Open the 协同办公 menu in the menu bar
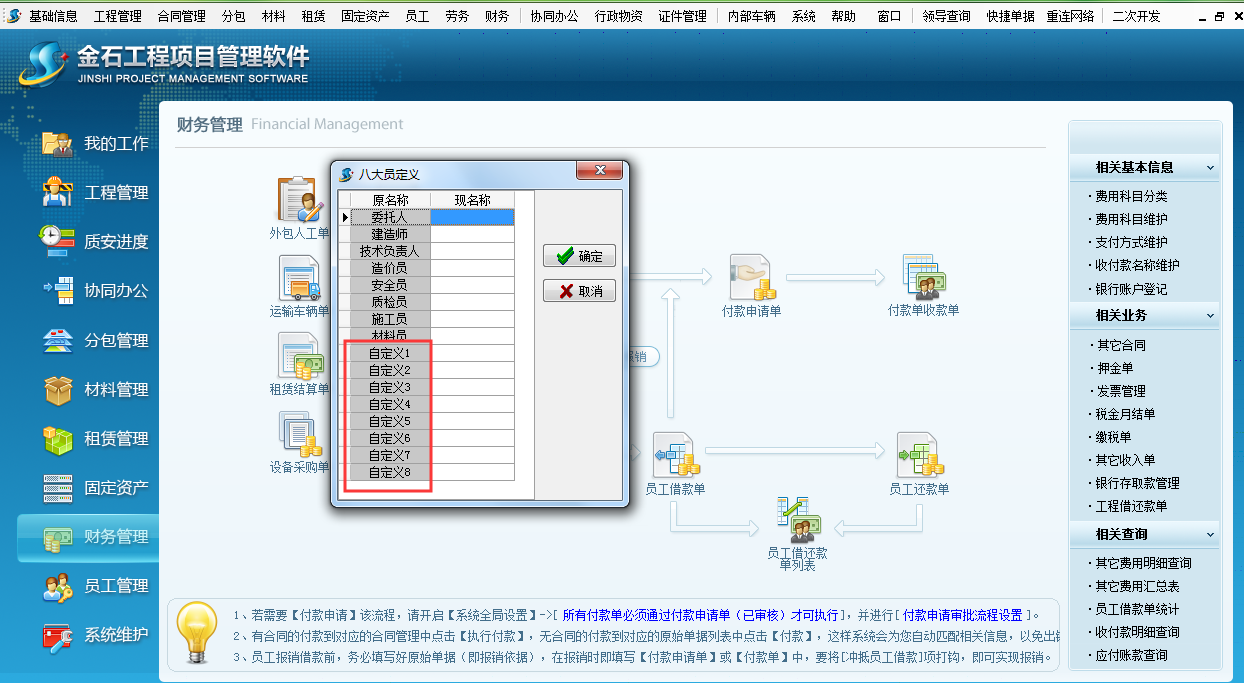The width and height of the screenshot is (1244, 683). coord(554,16)
